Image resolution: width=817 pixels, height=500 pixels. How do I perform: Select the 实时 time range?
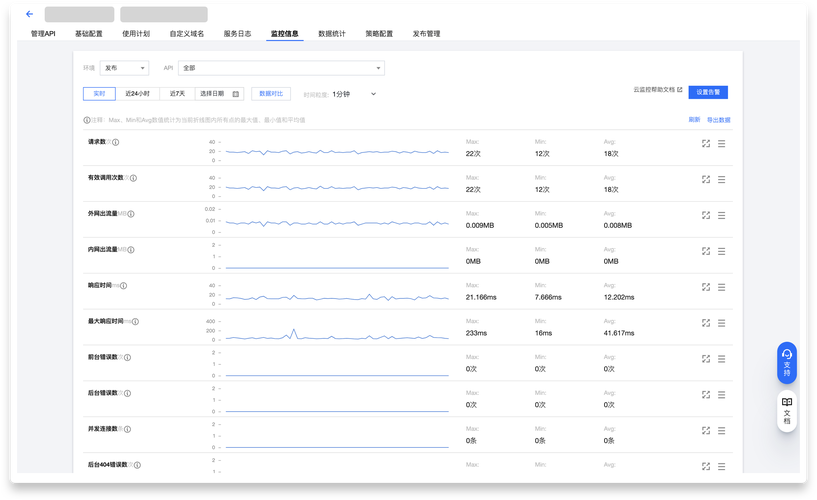pos(99,94)
